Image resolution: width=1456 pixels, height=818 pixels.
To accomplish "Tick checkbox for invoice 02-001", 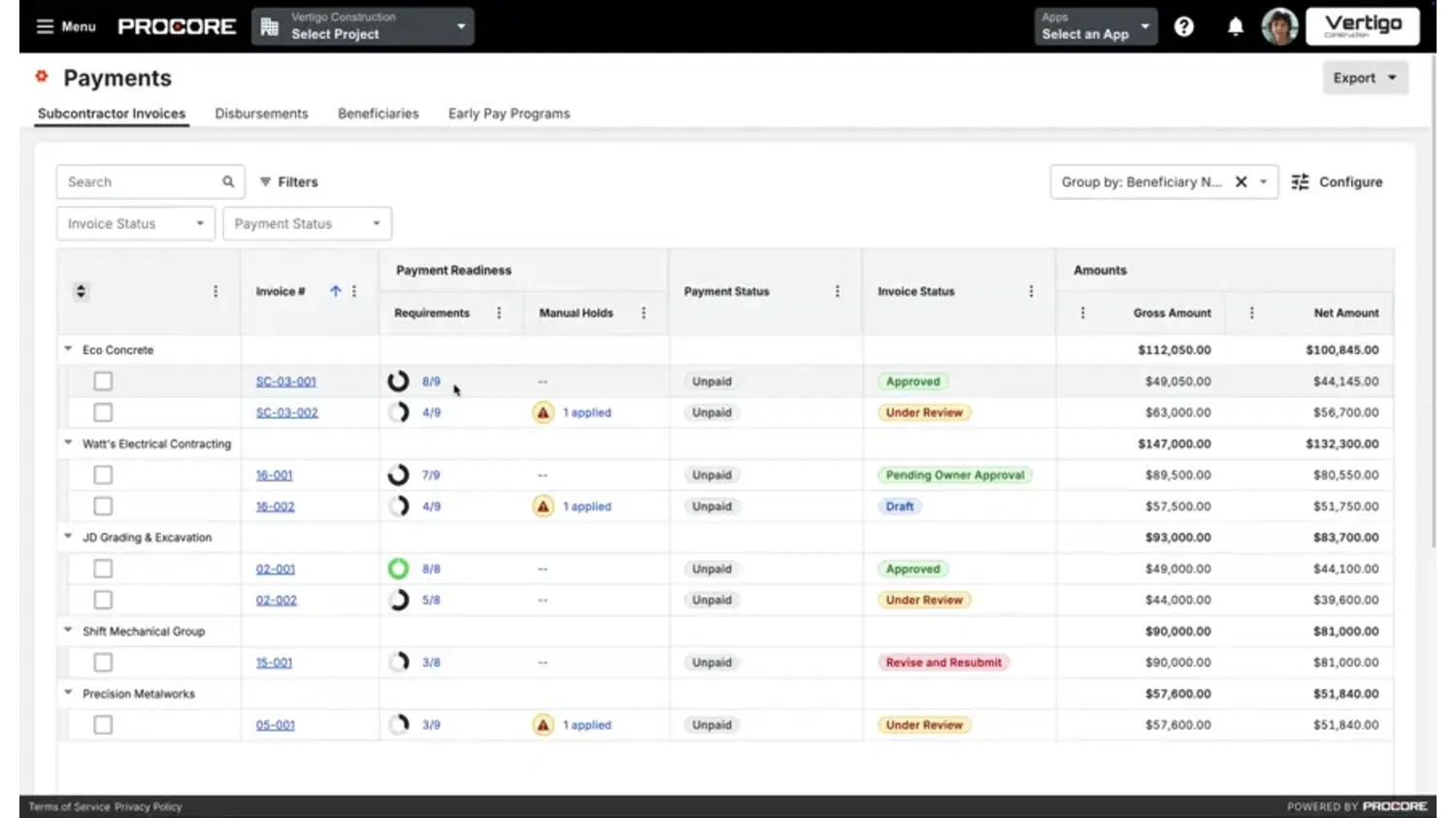I will [103, 569].
